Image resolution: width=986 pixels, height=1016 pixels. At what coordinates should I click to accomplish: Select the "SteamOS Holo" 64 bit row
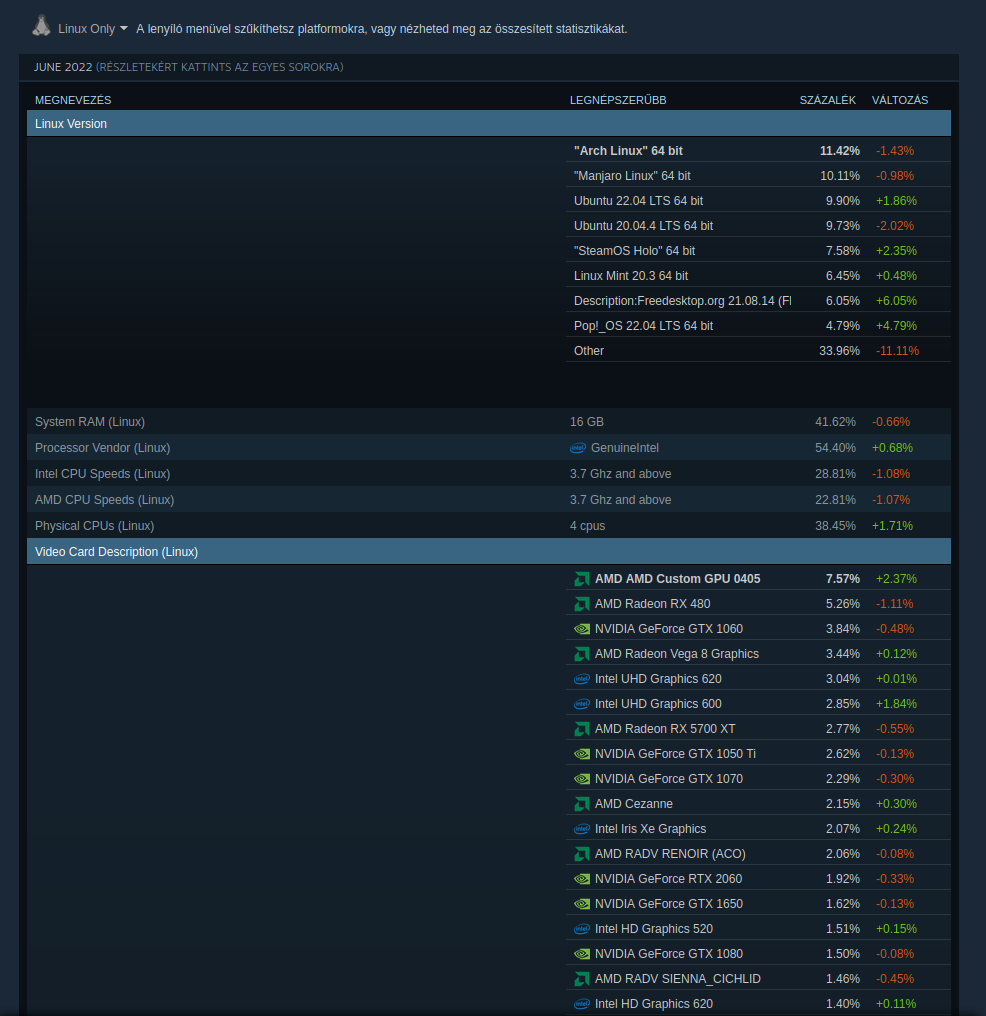(759, 251)
